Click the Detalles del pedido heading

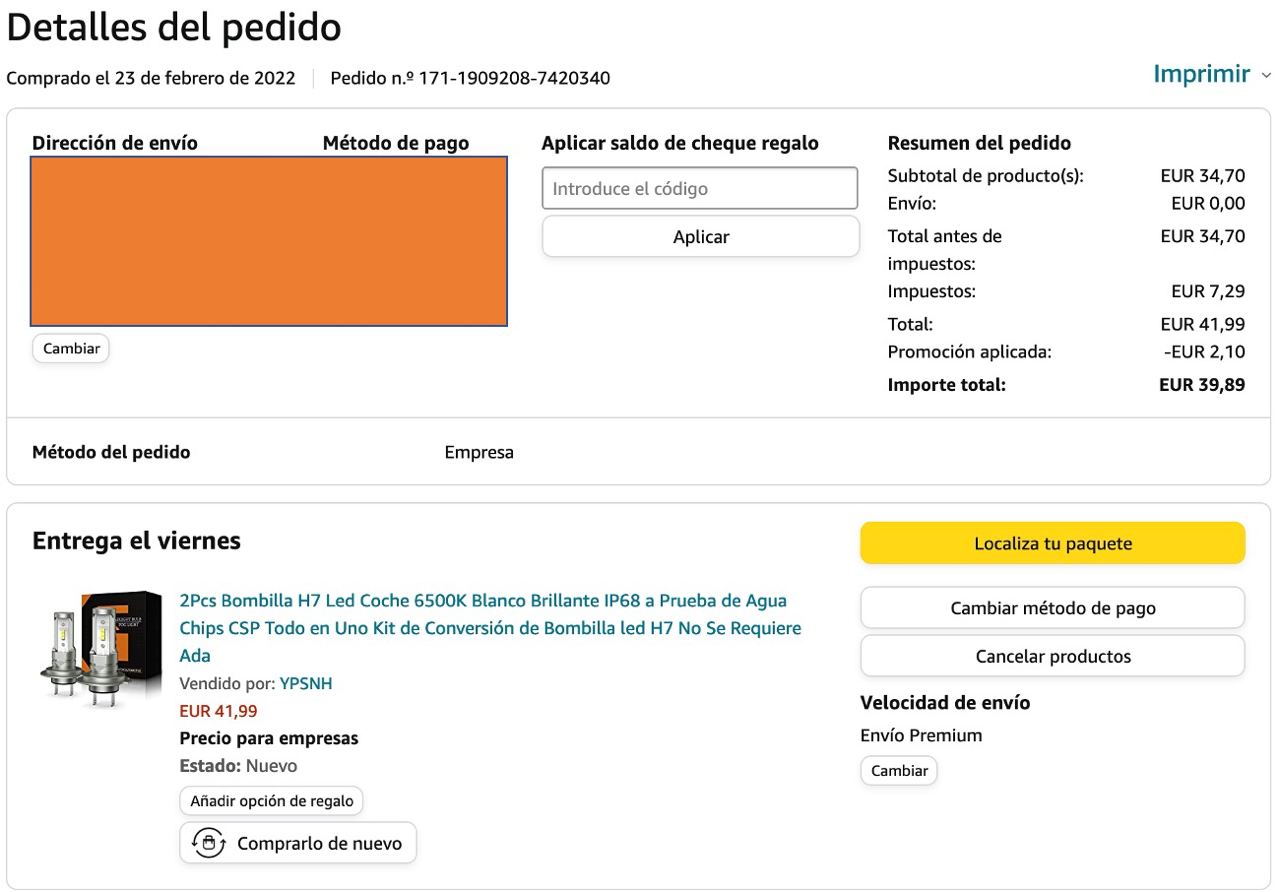coord(174,28)
